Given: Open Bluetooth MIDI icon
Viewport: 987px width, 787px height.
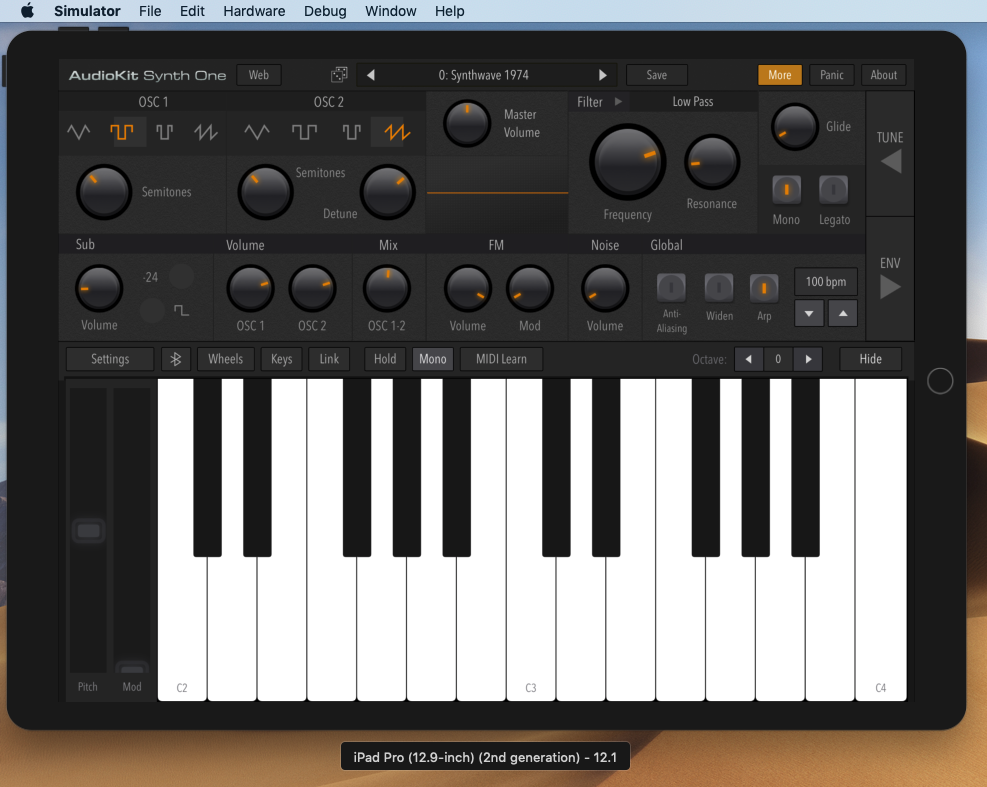Looking at the screenshot, I should click(176, 359).
